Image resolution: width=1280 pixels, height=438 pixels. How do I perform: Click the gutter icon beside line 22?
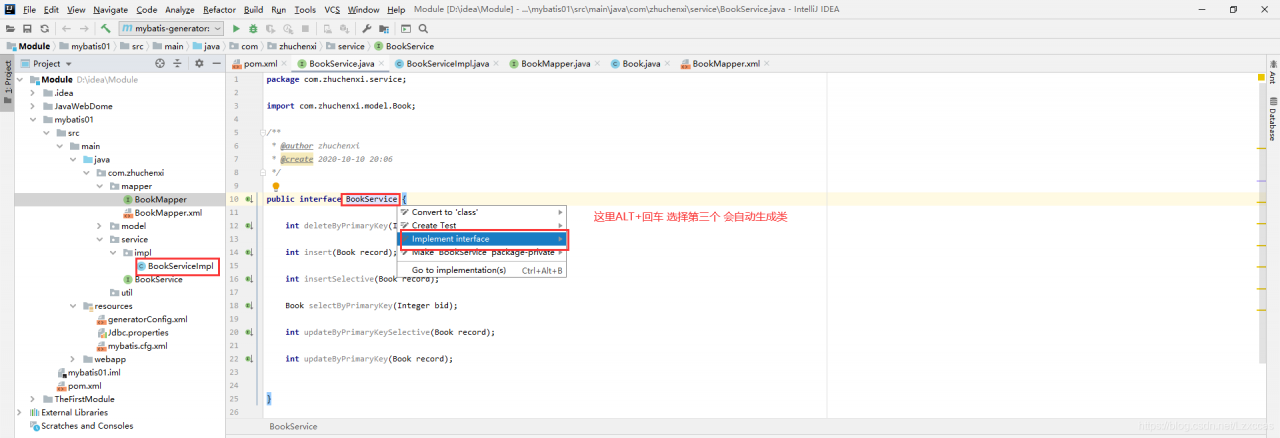[249, 358]
